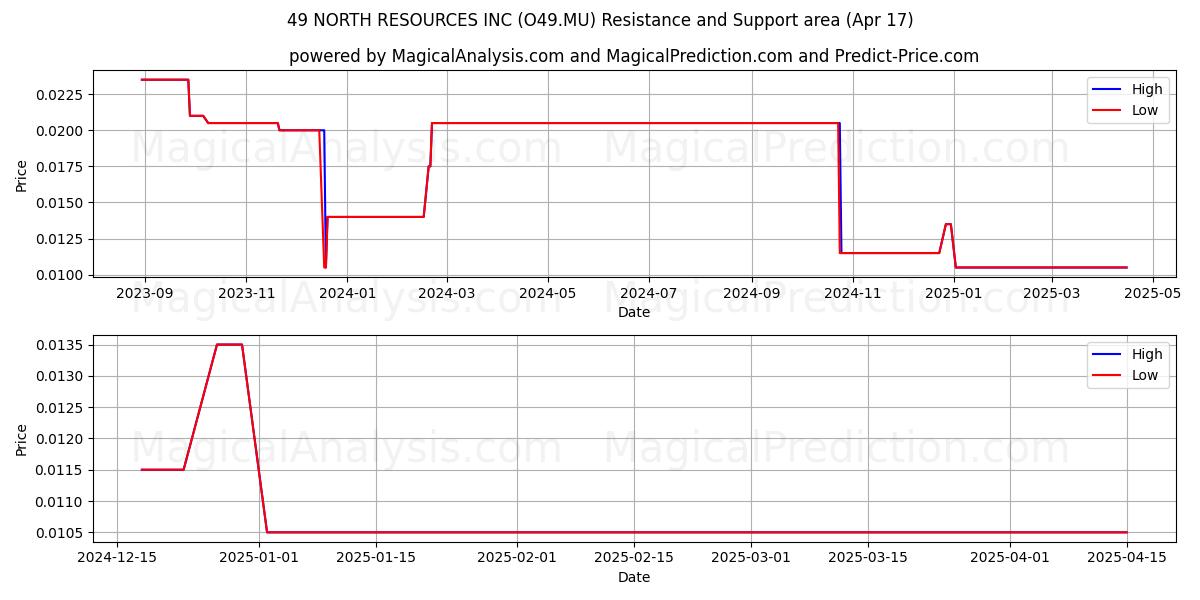Click the High legend entry in bottom chart
The image size is (1200, 600).
[1128, 354]
